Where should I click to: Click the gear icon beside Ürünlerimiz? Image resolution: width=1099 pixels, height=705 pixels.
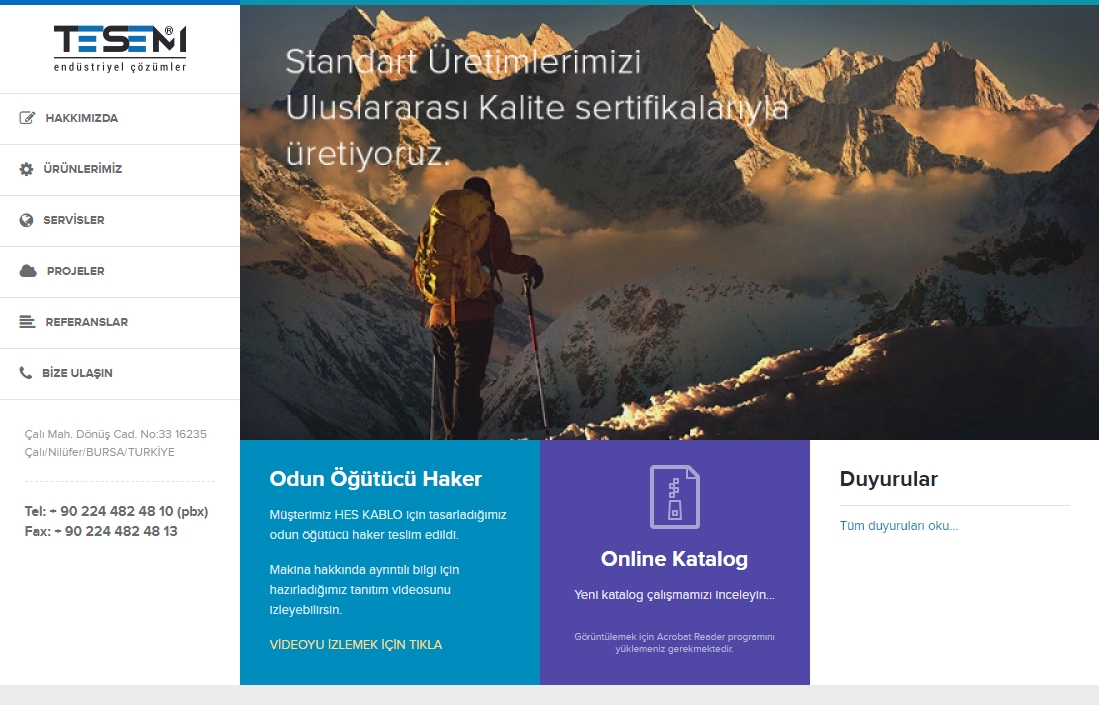click(x=27, y=169)
